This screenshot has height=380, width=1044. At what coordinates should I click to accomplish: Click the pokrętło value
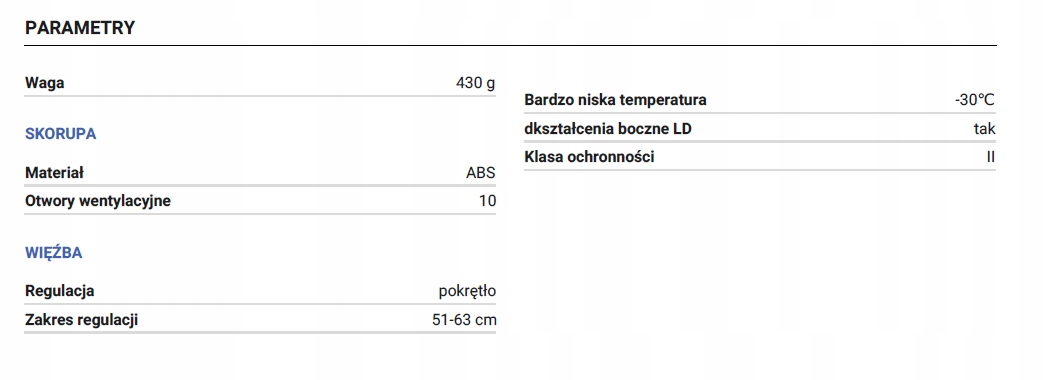[467, 291]
